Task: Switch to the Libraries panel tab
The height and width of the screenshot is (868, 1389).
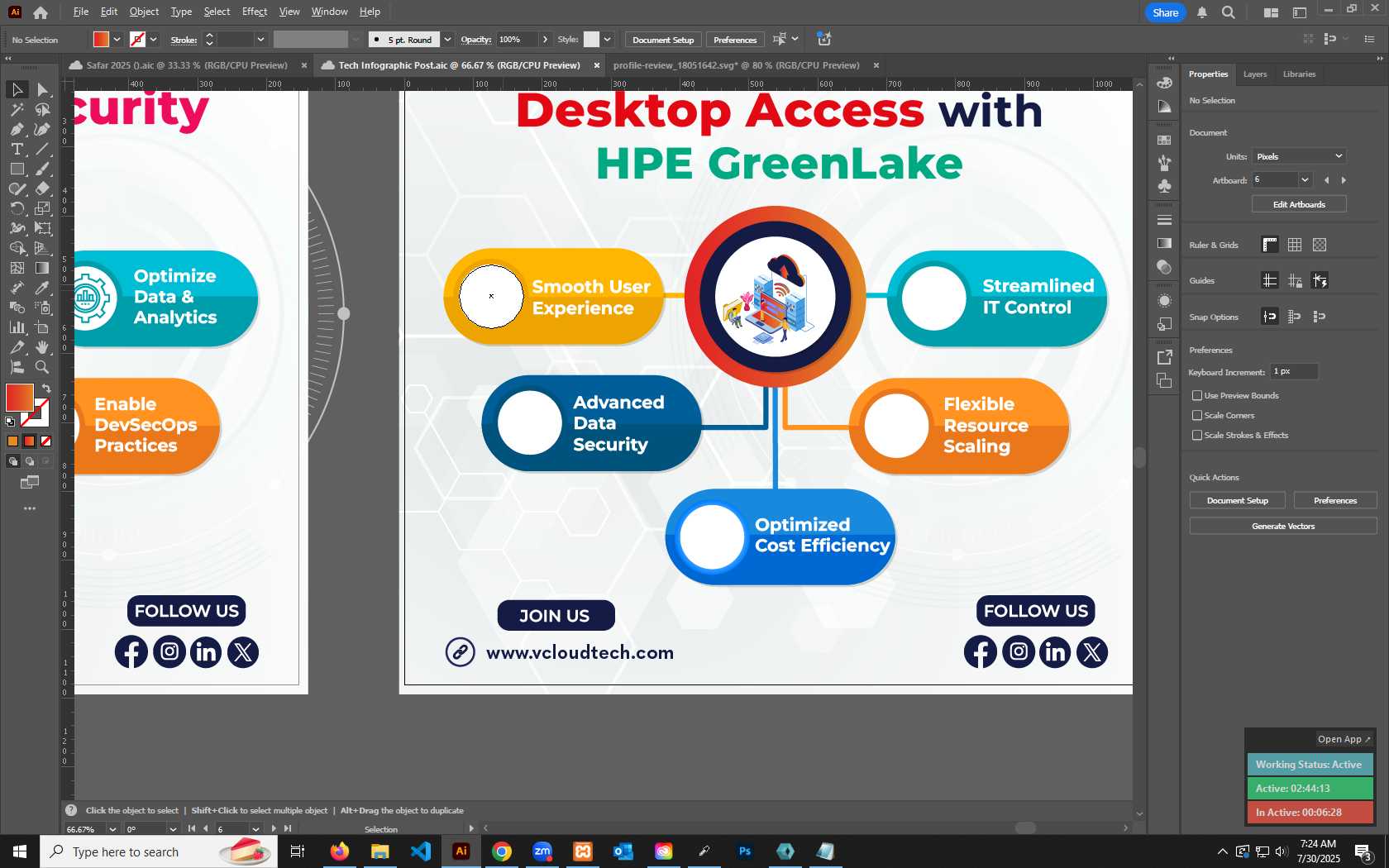Action: point(1299,74)
